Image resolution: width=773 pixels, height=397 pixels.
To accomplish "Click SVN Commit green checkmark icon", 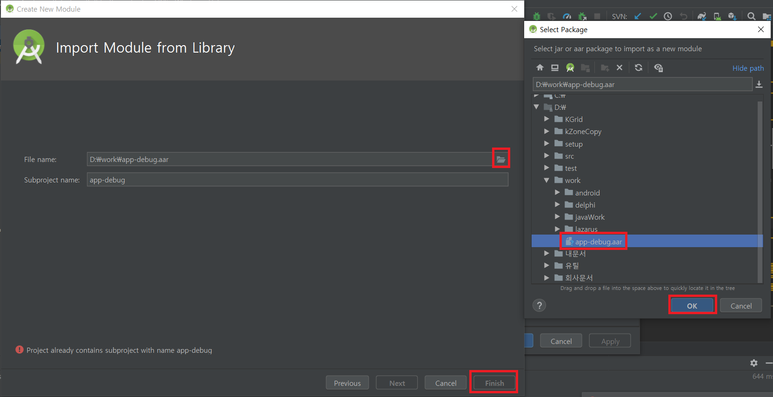I will (653, 16).
